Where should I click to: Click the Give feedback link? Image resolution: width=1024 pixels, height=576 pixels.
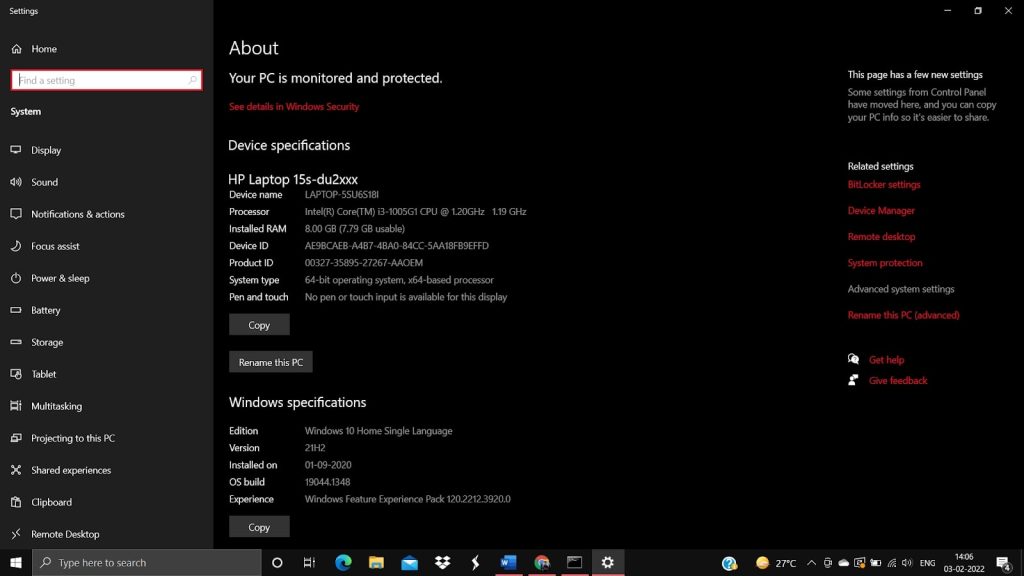[x=898, y=381]
